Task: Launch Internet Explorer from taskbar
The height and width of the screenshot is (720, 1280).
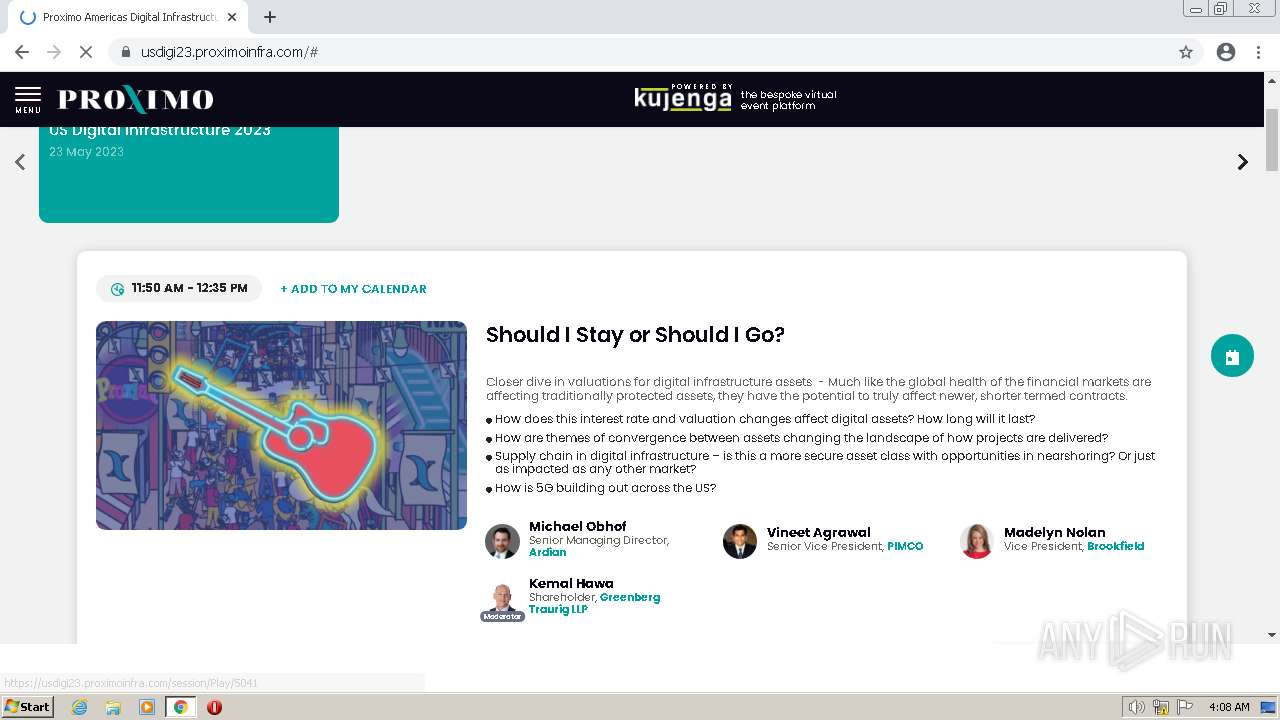Action: [80, 707]
